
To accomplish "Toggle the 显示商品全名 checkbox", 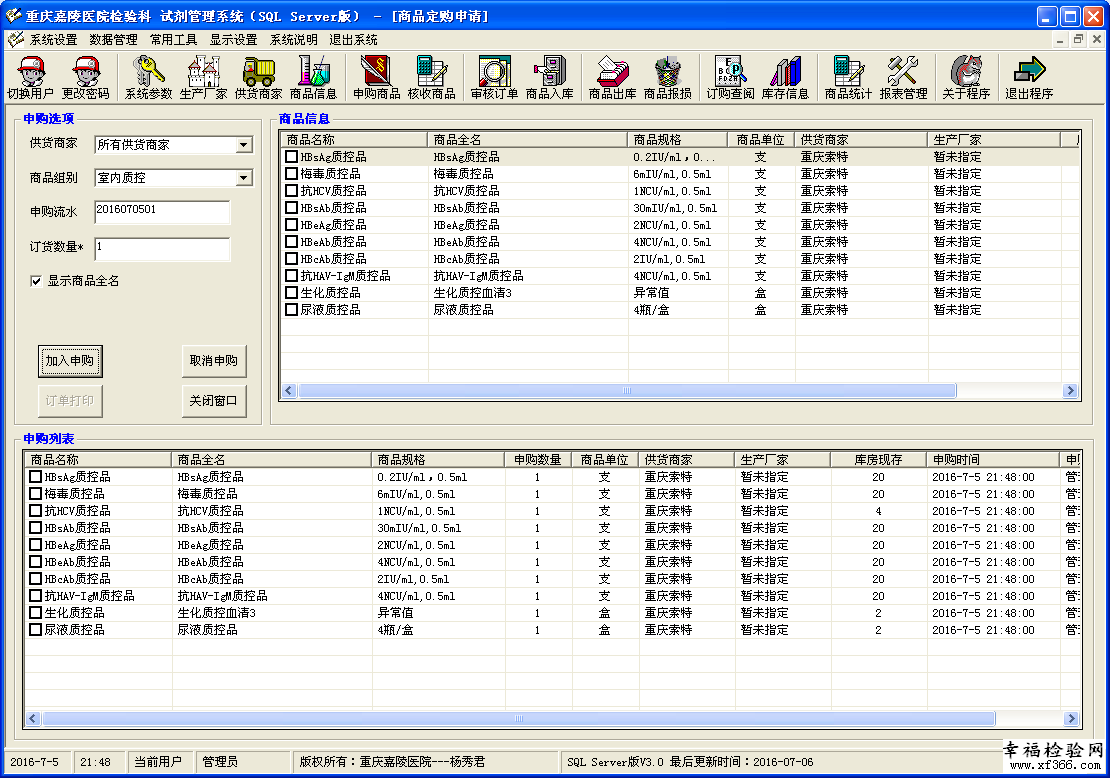I will click(36, 281).
